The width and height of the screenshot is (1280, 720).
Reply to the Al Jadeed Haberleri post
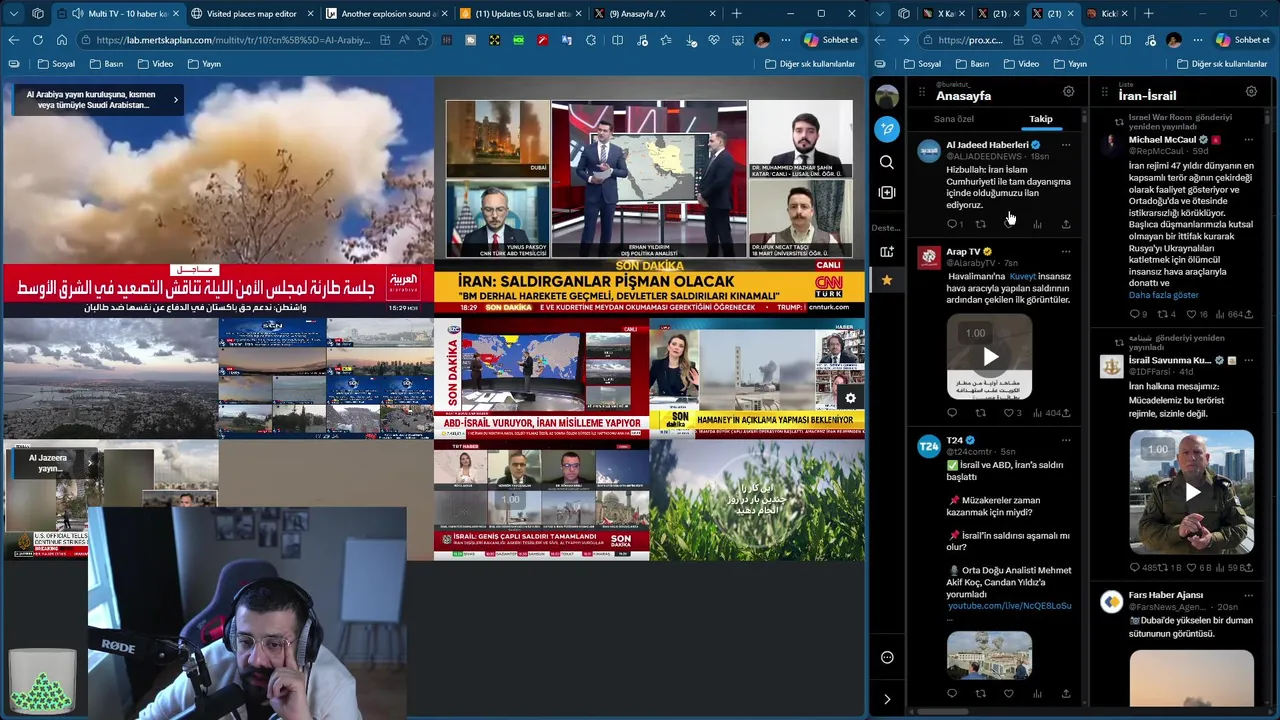click(952, 224)
